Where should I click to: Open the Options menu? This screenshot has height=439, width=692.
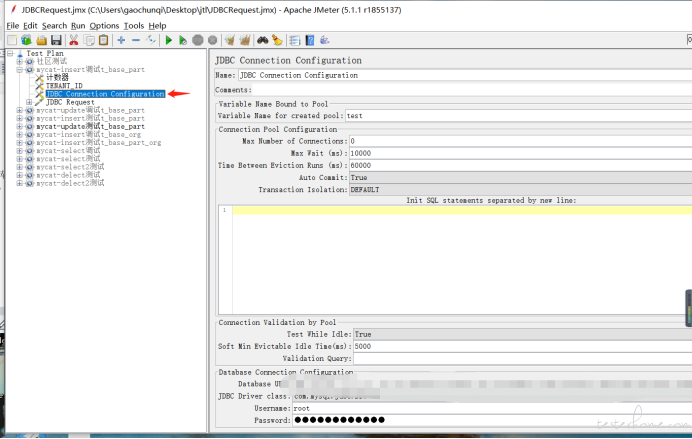point(104,26)
